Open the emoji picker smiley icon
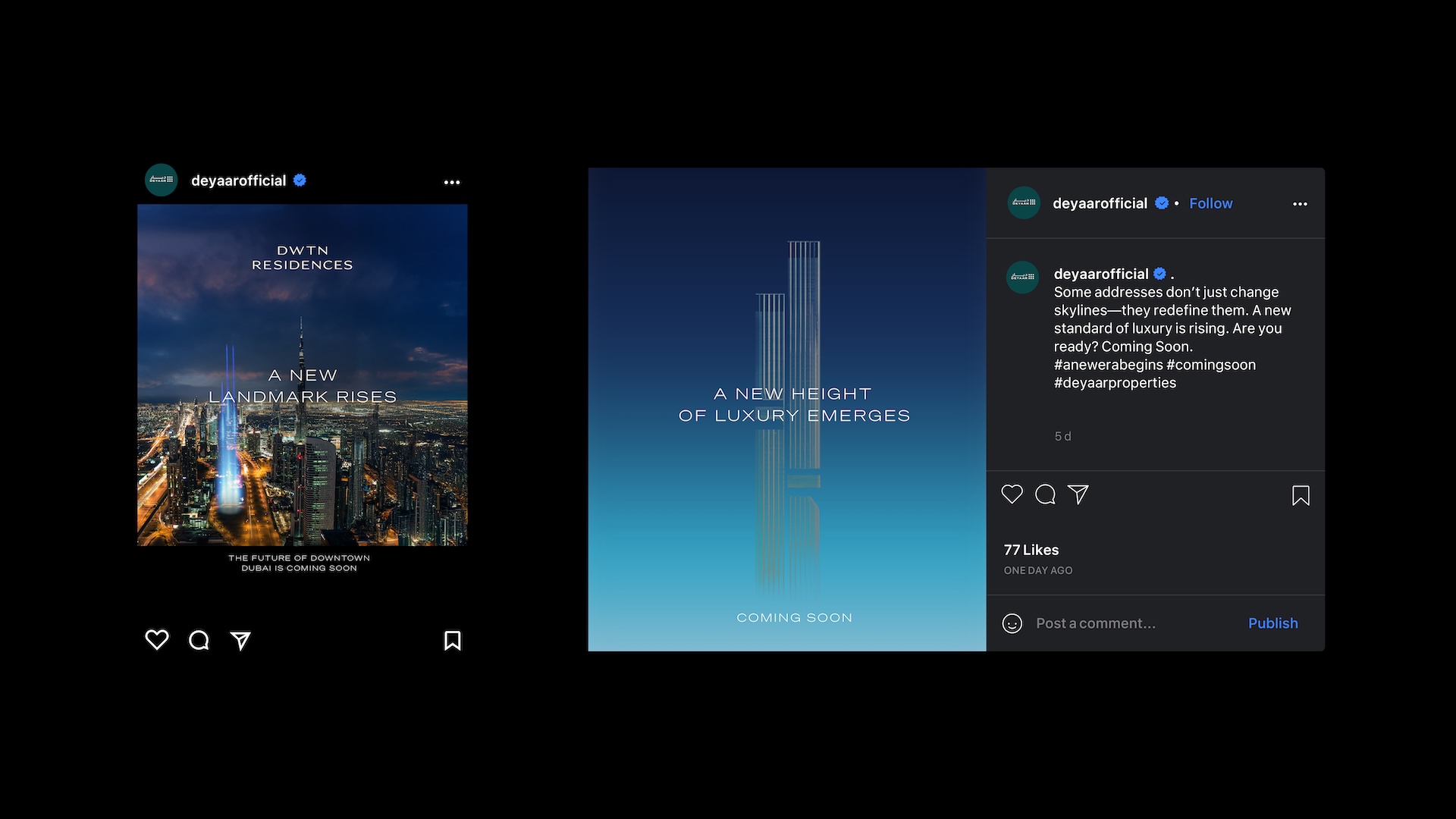The height and width of the screenshot is (819, 1456). [x=1012, y=623]
